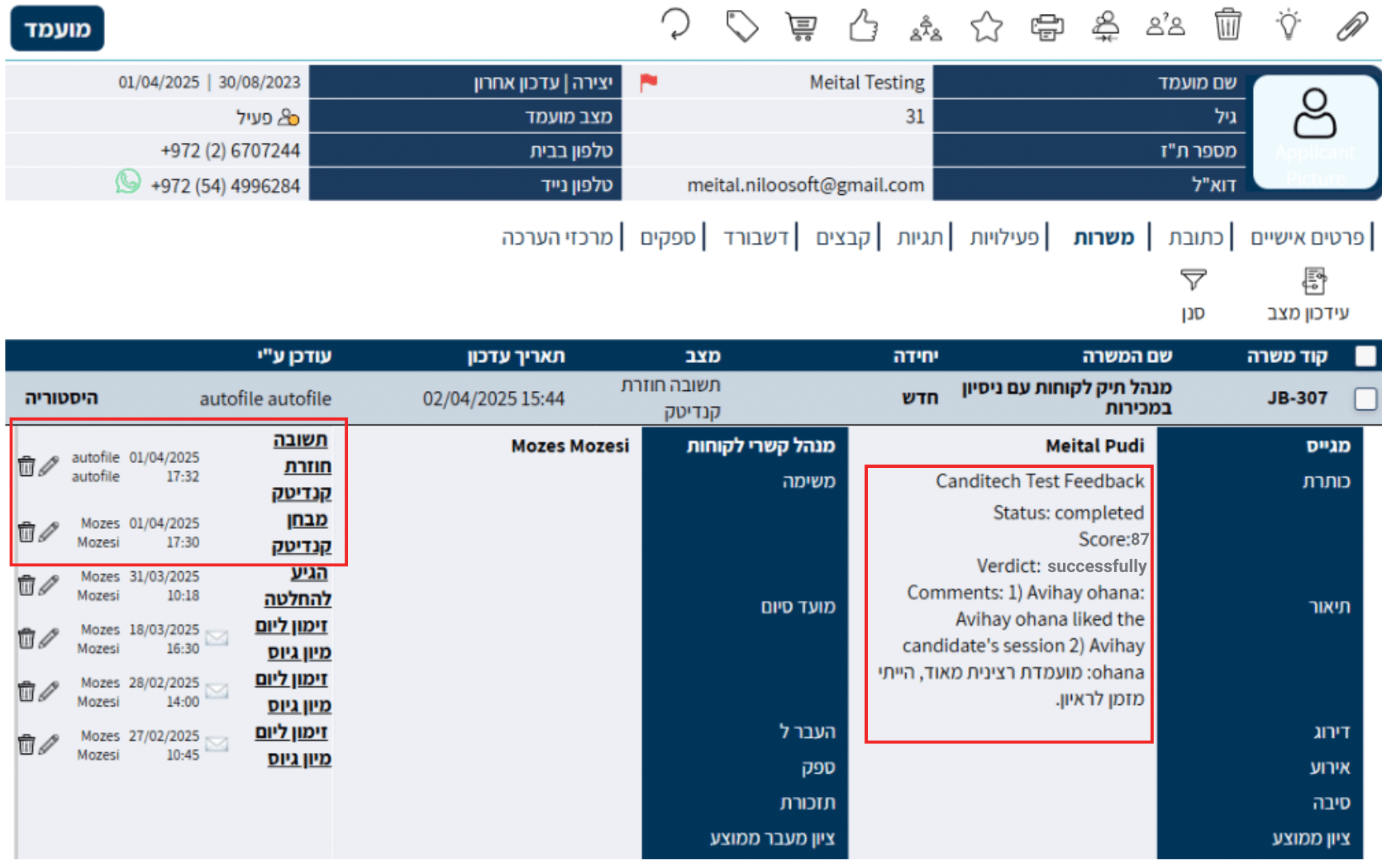Click the applicant picture placeholder
The width and height of the screenshot is (1382, 868).
coord(1314,132)
